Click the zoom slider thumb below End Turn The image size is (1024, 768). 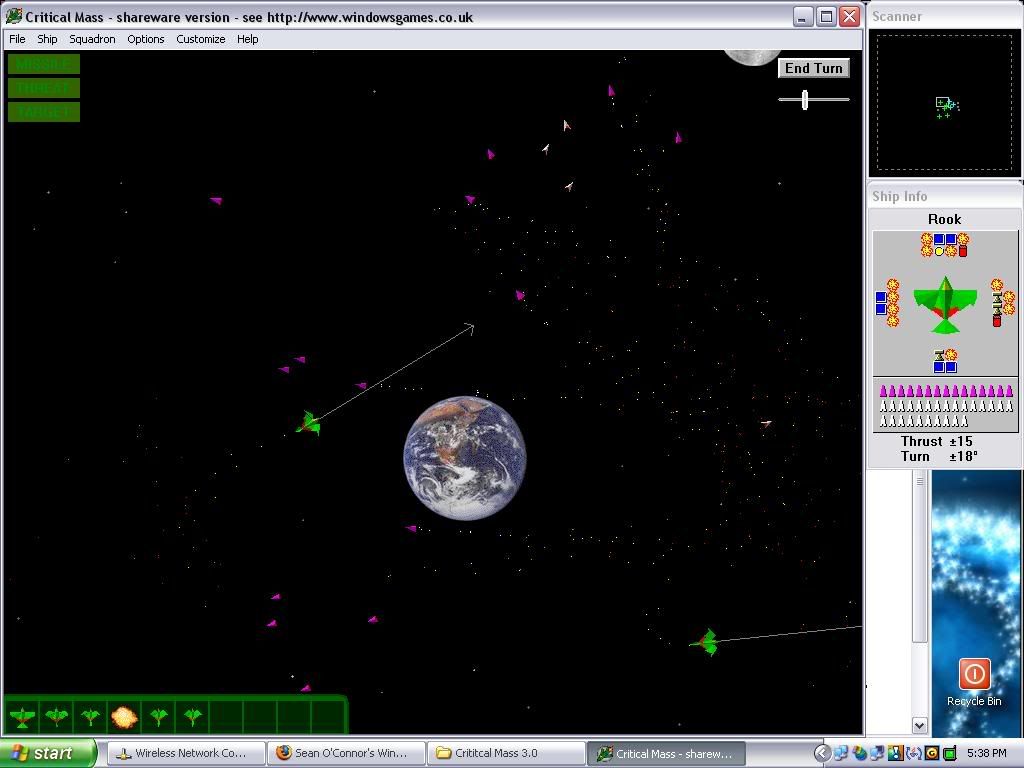coord(805,99)
